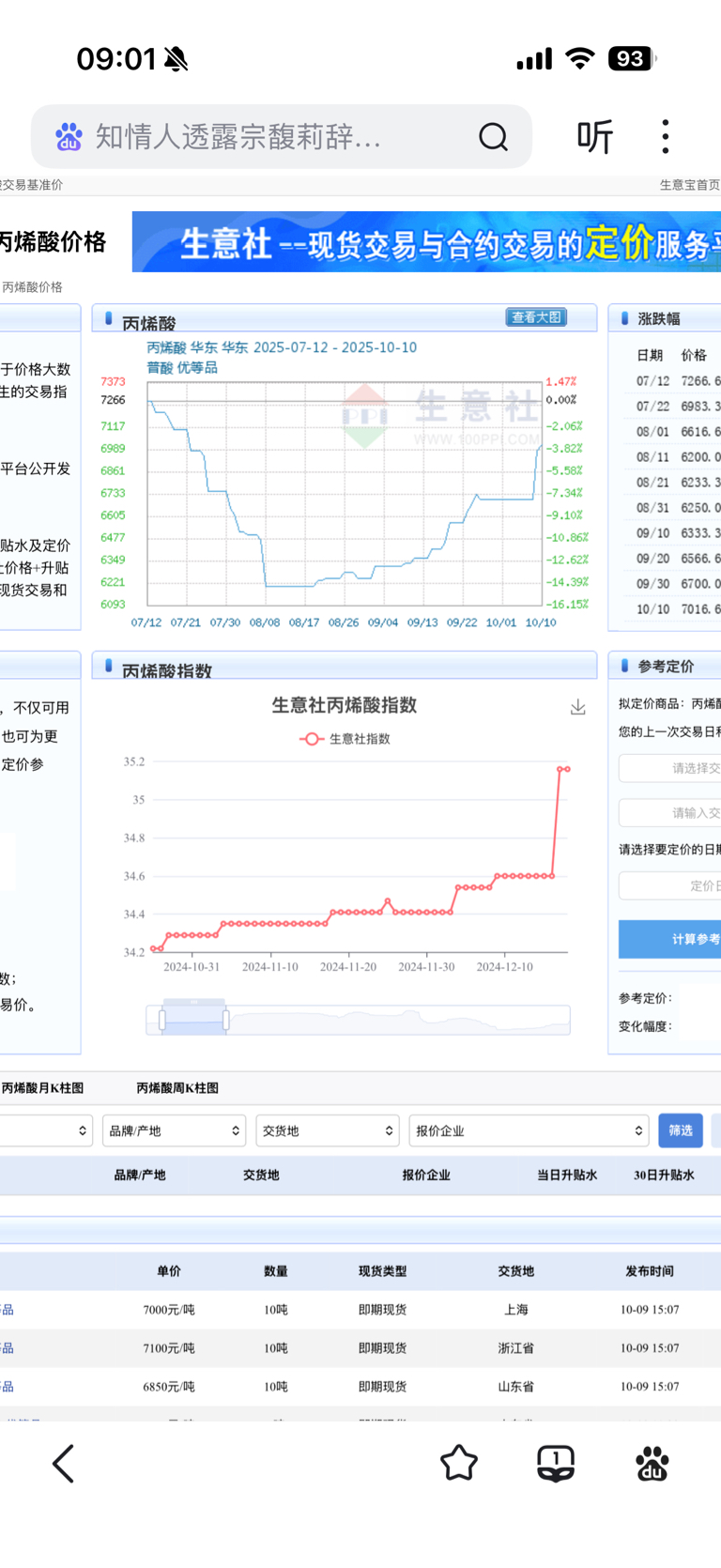Click the 请输入交 input field

[x=669, y=813]
